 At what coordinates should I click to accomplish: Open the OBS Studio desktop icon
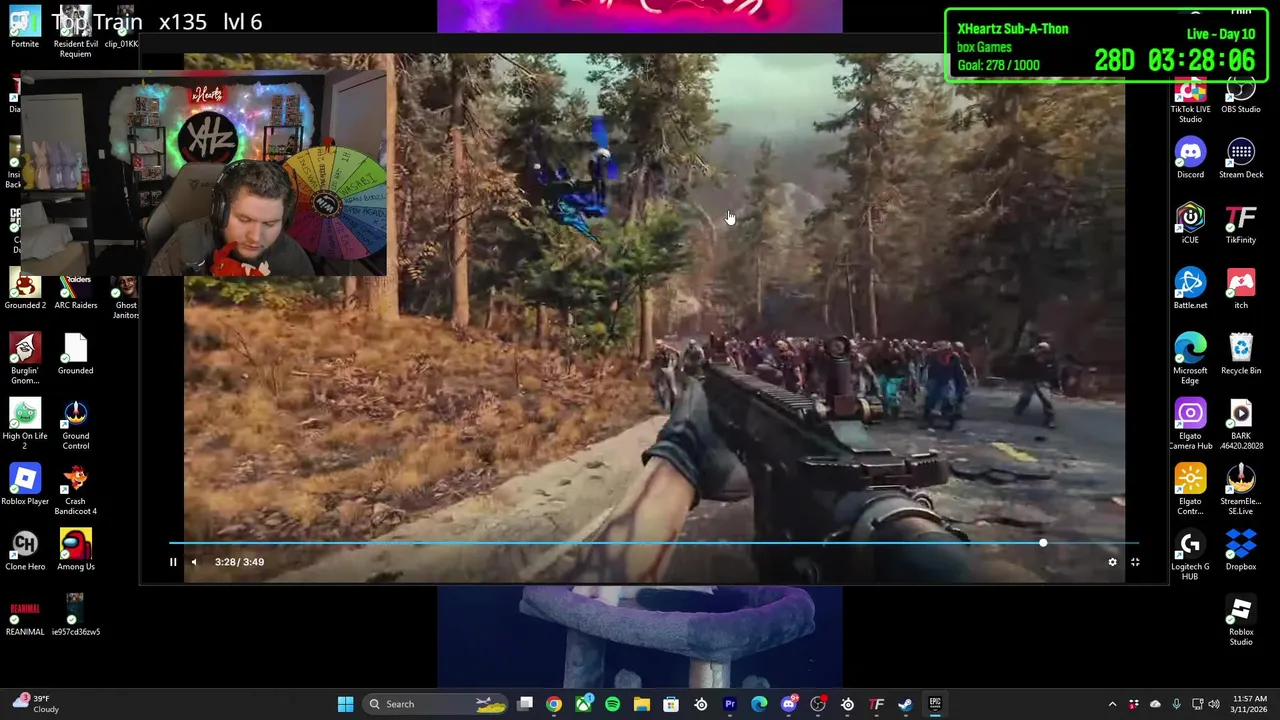tap(1241, 96)
